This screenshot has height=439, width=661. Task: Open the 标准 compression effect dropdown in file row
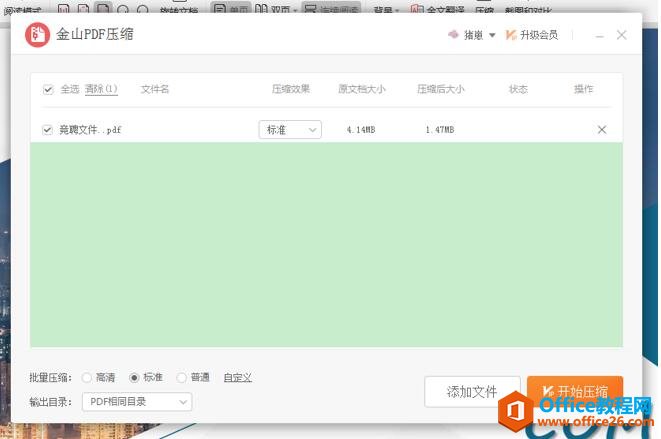290,129
